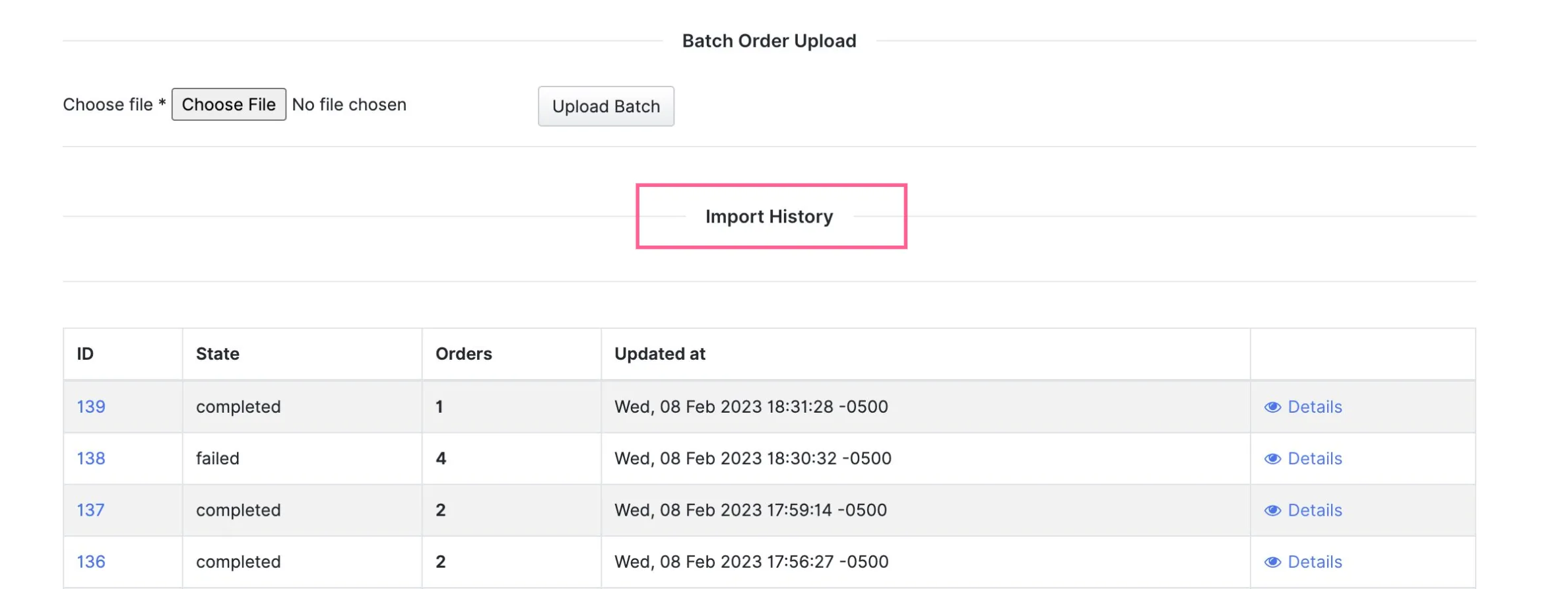
Task: Click the Orders count 2 in row 137
Action: click(x=441, y=510)
